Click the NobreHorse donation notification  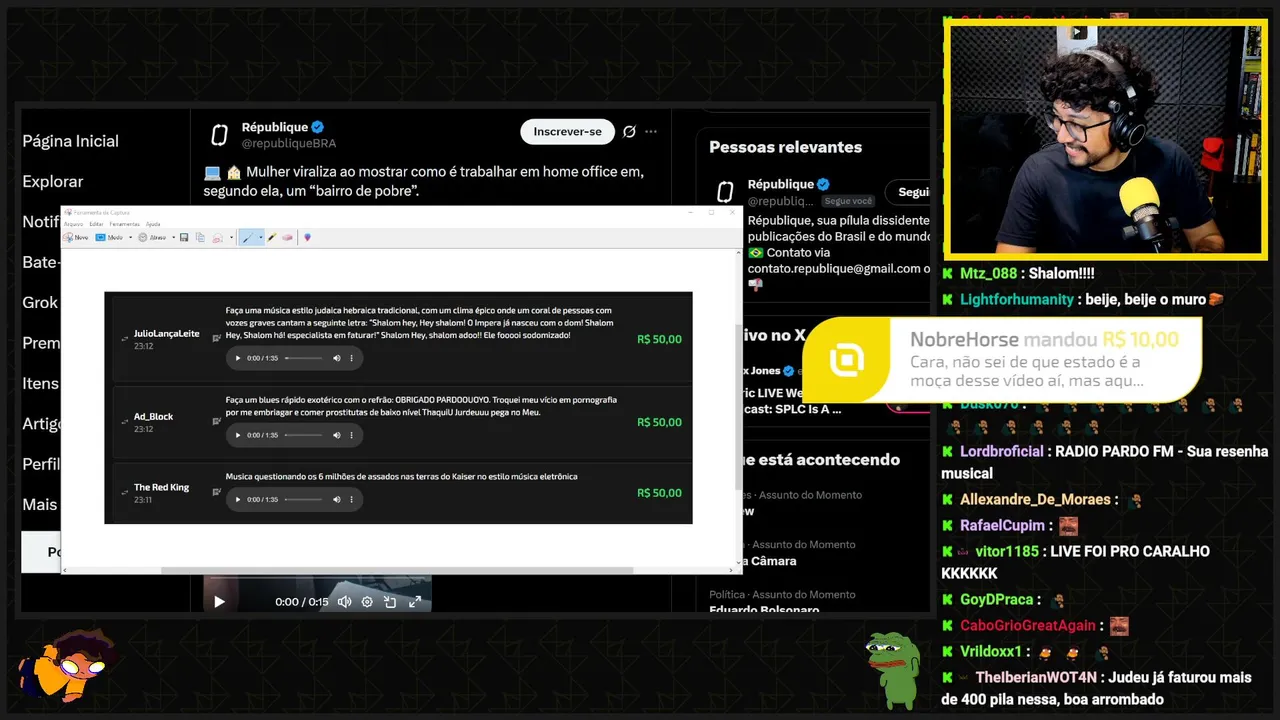pos(1001,360)
